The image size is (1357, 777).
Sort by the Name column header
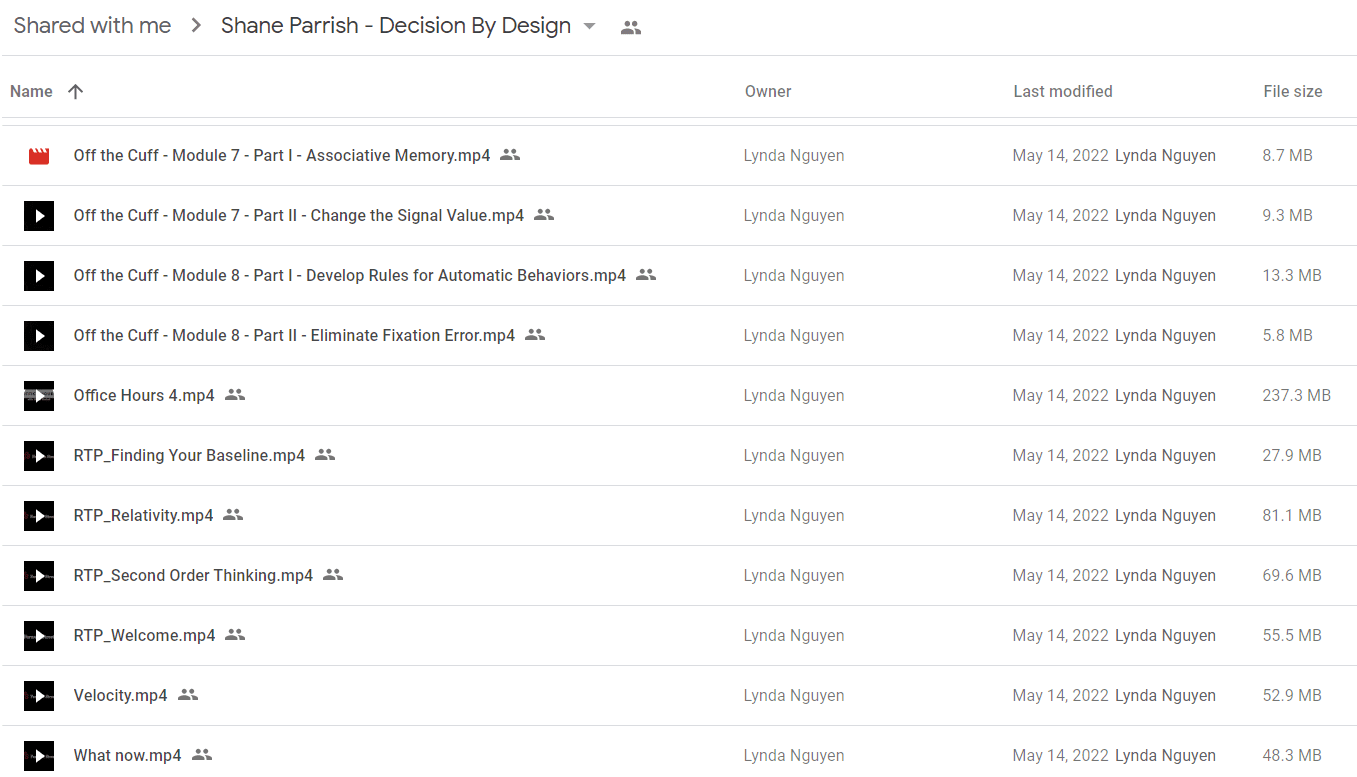point(31,91)
